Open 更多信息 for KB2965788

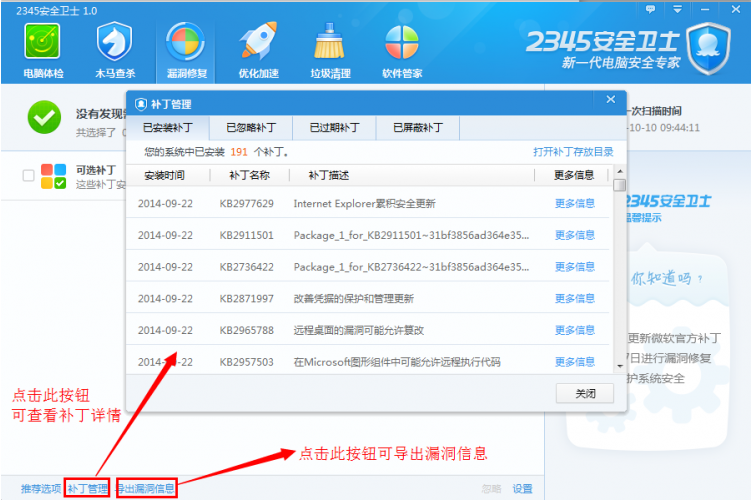tap(575, 330)
